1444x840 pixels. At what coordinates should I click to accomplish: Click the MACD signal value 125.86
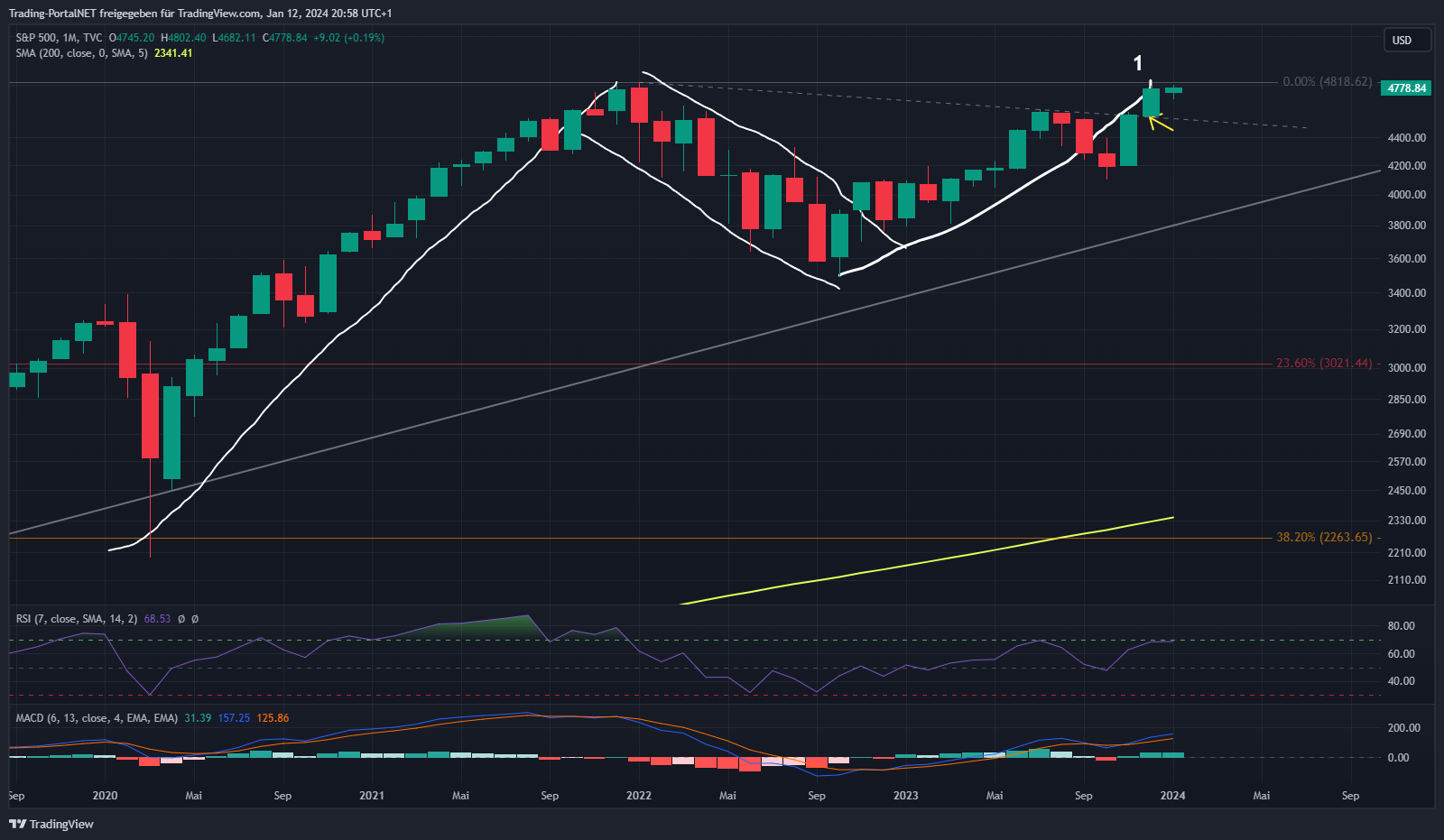point(273,718)
